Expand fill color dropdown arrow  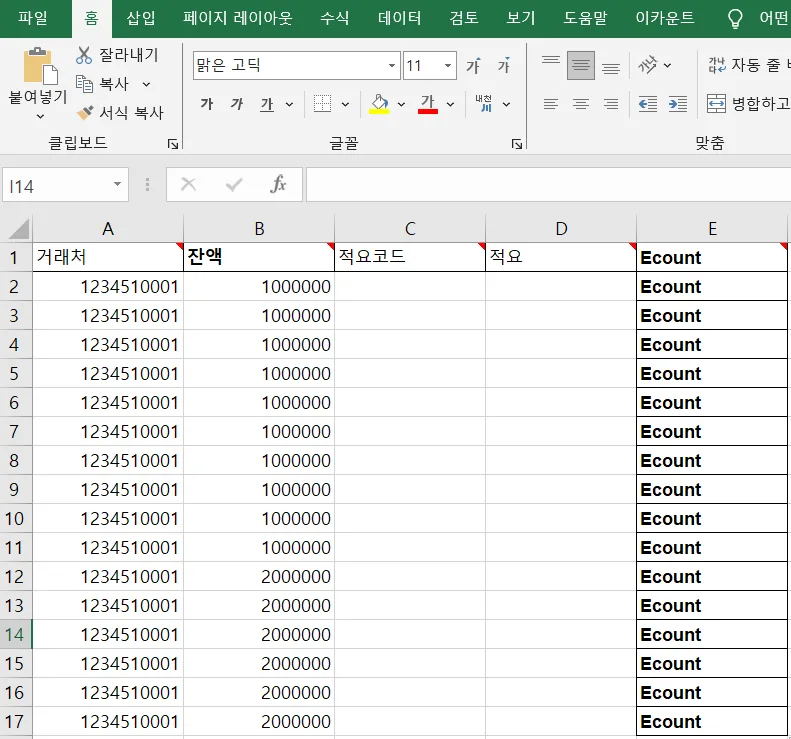[402, 104]
